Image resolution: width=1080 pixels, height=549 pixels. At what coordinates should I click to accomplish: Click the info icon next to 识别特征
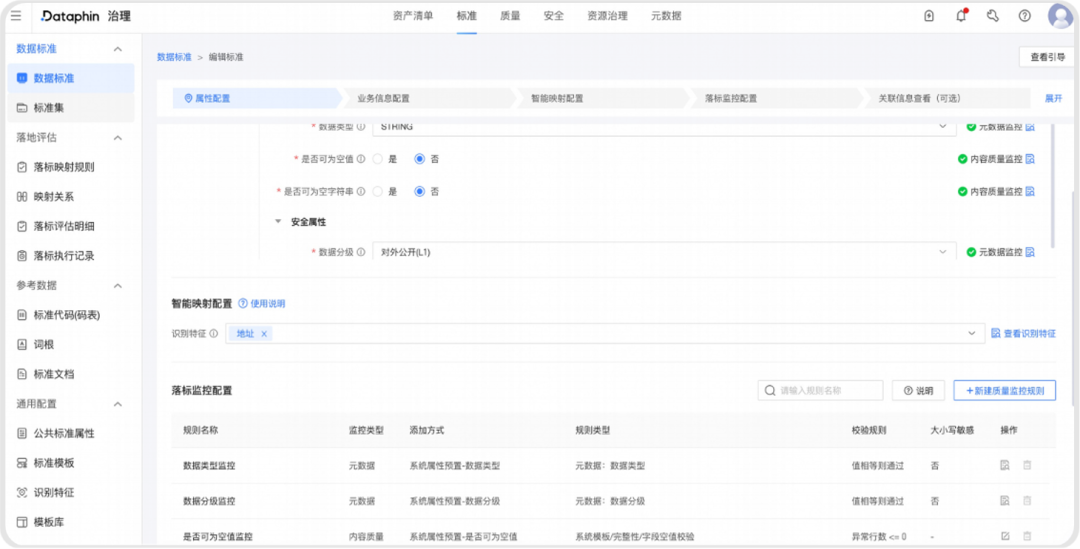pos(214,333)
